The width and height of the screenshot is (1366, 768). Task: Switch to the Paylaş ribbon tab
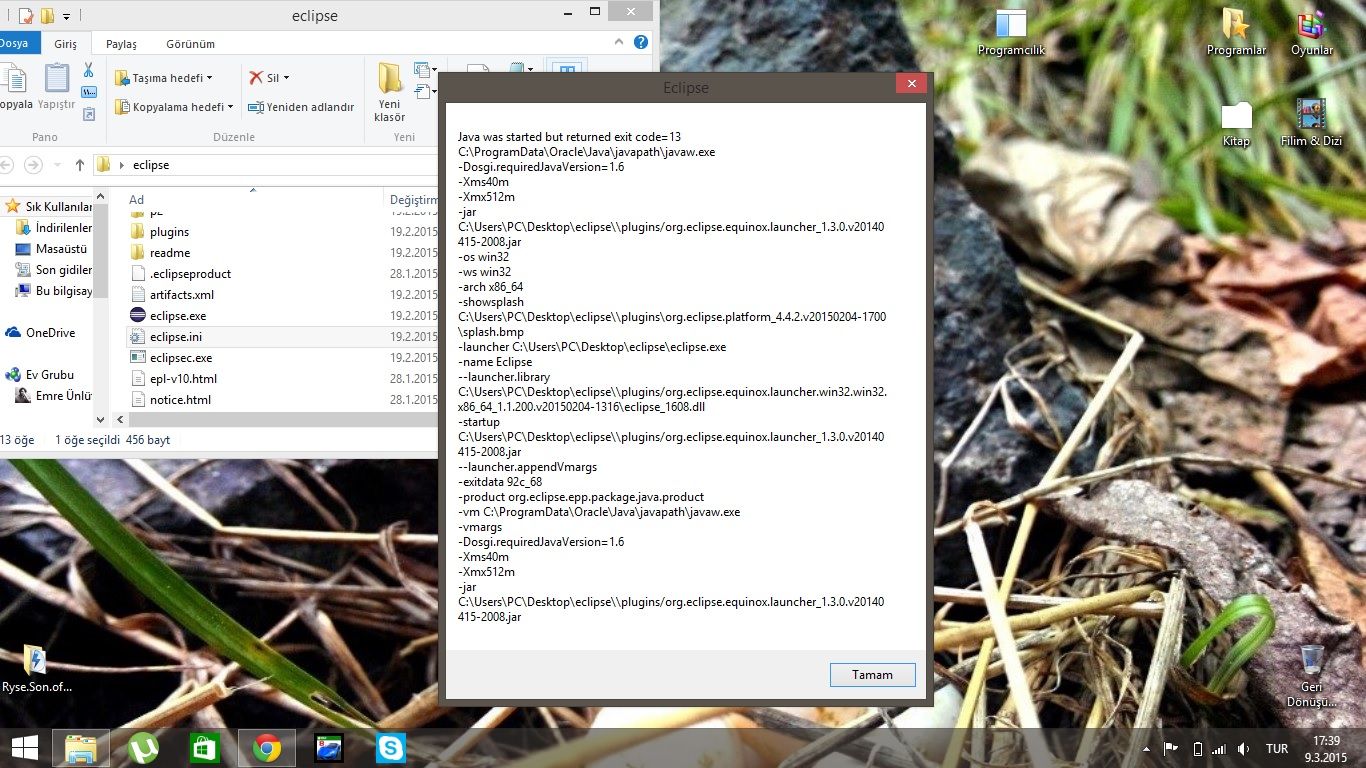(x=121, y=44)
